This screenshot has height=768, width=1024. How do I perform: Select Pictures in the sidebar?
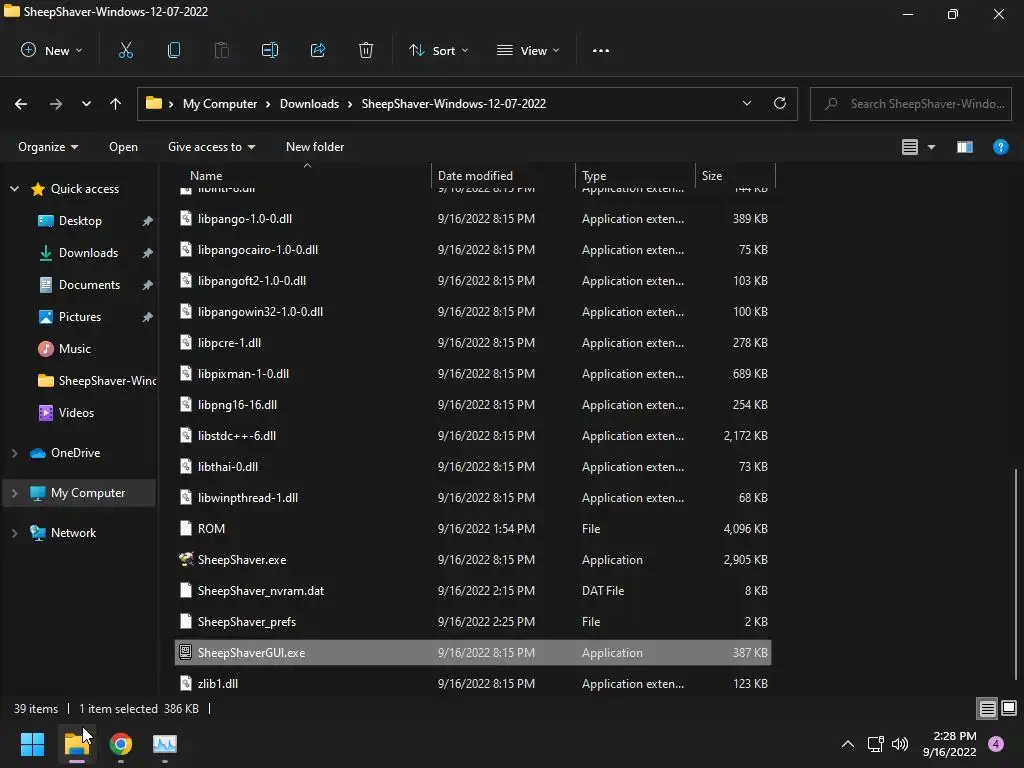click(x=80, y=317)
